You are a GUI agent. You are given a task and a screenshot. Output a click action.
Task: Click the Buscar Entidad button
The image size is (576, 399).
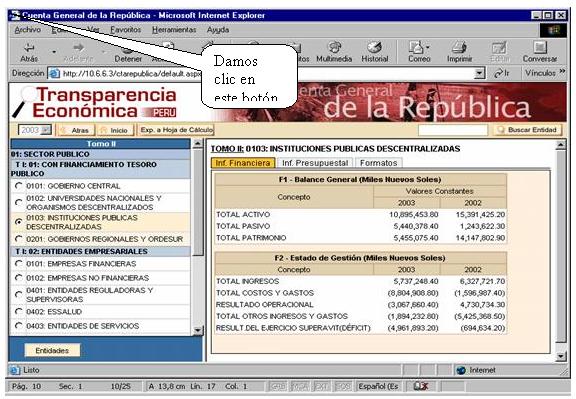(528, 130)
